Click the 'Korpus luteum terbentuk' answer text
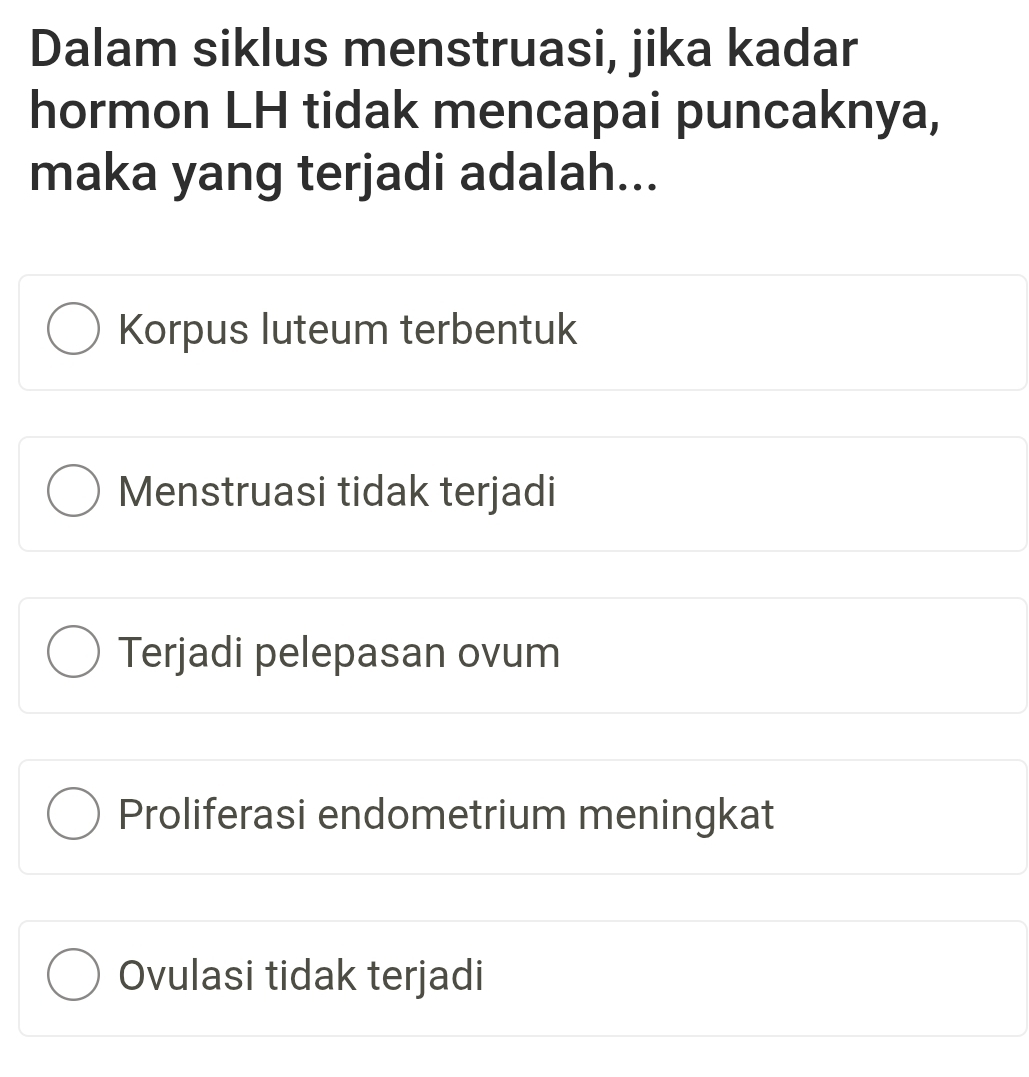This screenshot has height=1077, width=1029. pos(348,330)
